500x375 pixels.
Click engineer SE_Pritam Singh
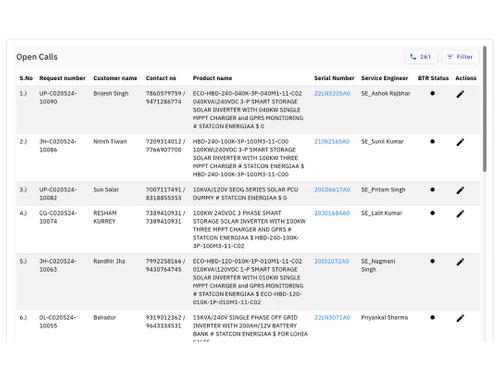pyautogui.click(x=383, y=189)
